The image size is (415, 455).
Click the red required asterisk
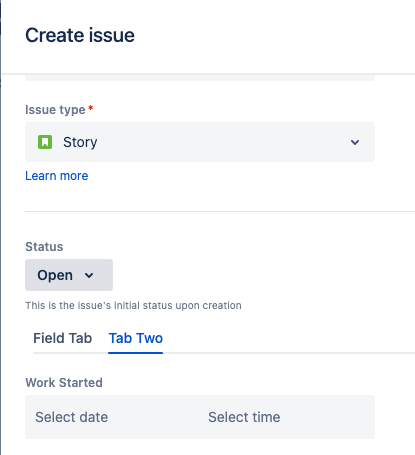pos(90,108)
